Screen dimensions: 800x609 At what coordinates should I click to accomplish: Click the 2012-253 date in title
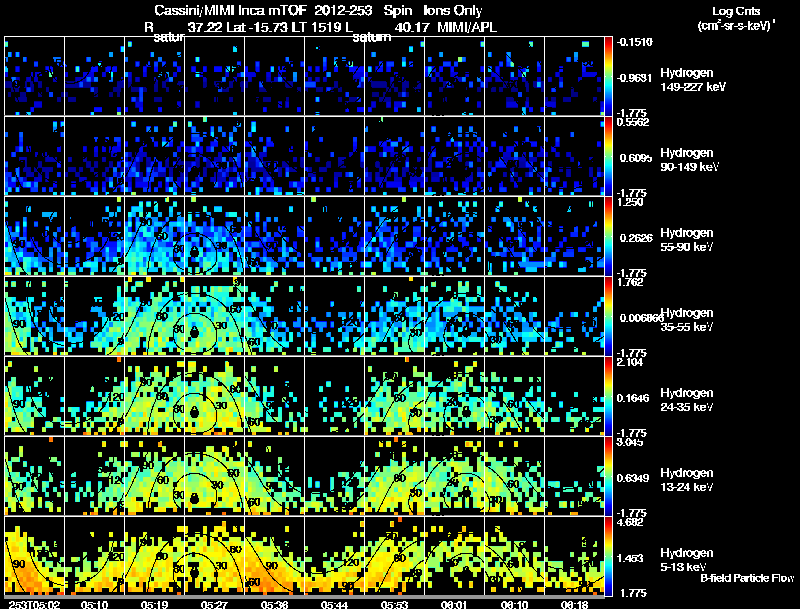tap(343, 10)
